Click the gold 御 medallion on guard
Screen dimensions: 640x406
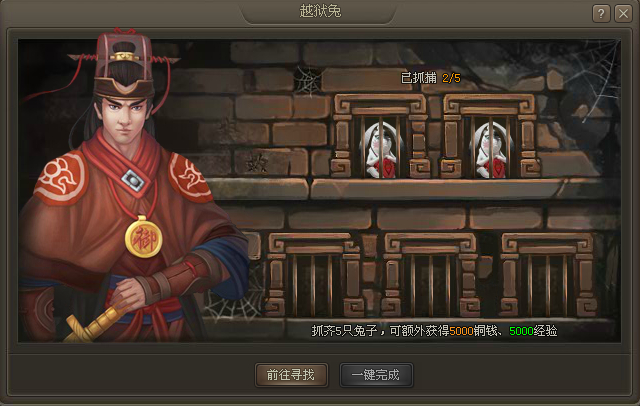(x=143, y=237)
